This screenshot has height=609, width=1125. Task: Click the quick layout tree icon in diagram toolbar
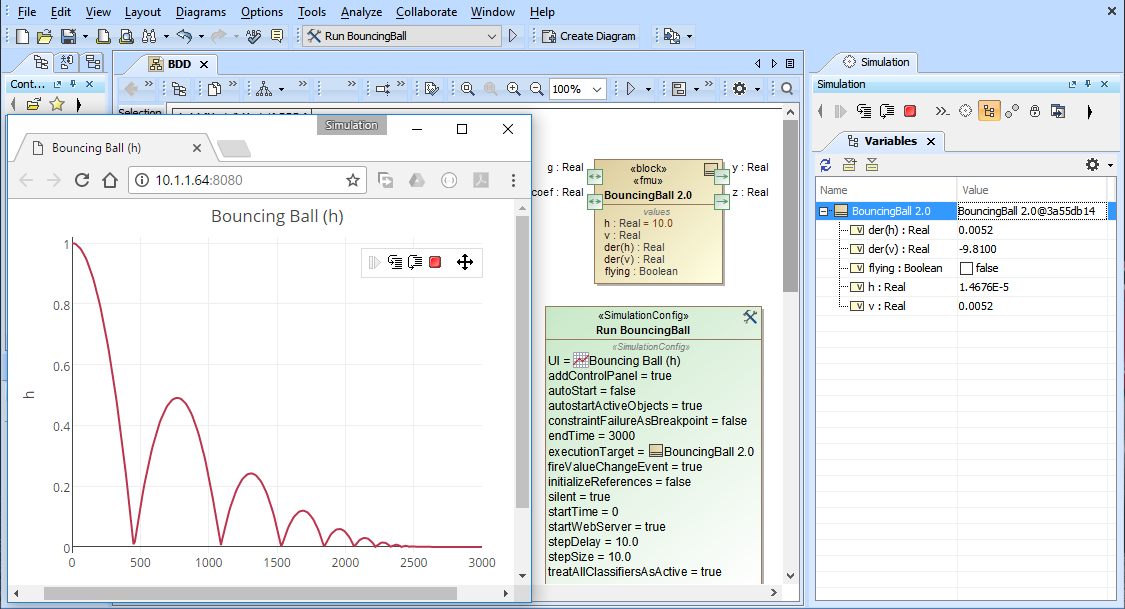[x=264, y=89]
